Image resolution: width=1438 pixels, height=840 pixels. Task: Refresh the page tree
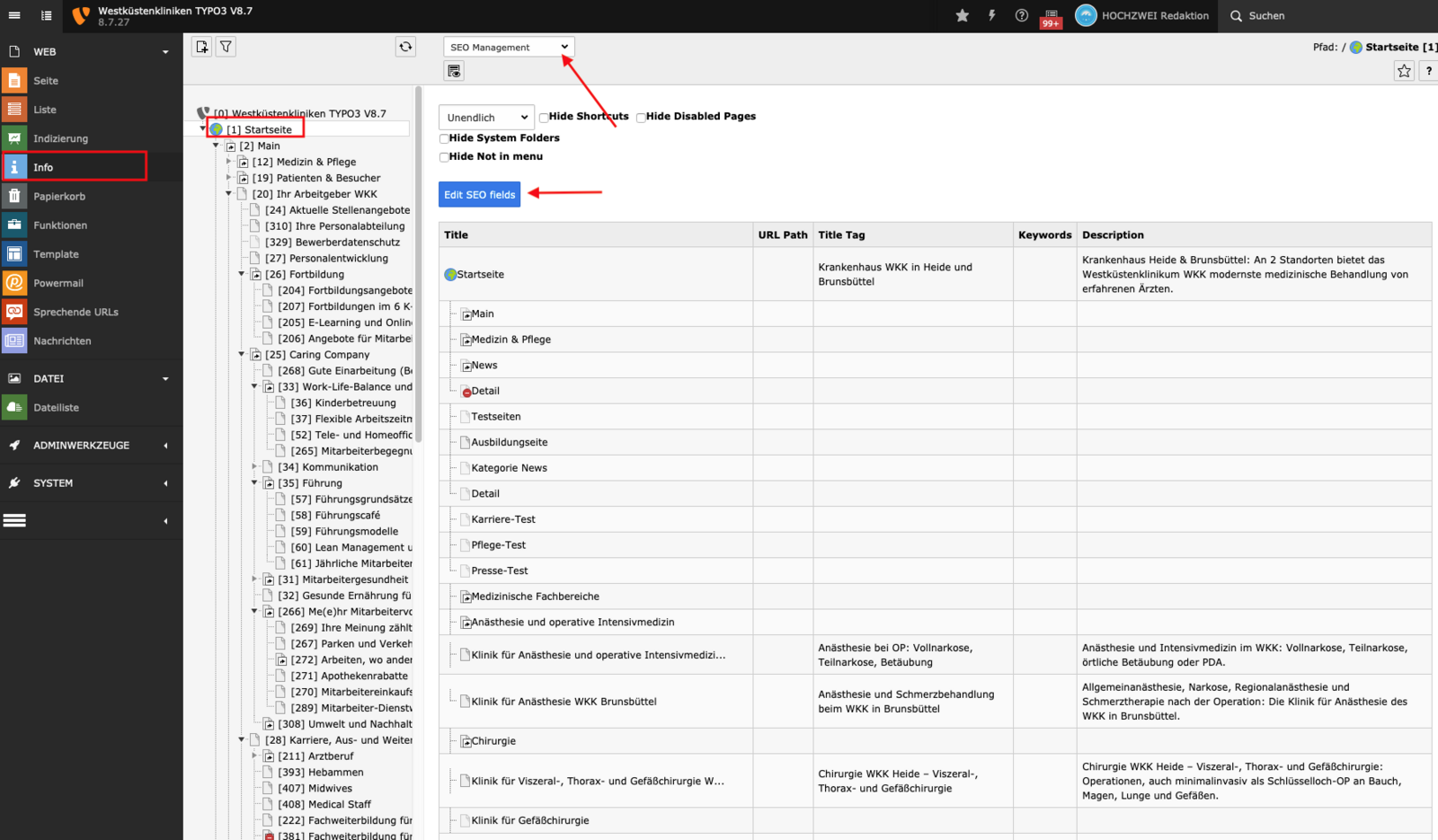coord(405,47)
